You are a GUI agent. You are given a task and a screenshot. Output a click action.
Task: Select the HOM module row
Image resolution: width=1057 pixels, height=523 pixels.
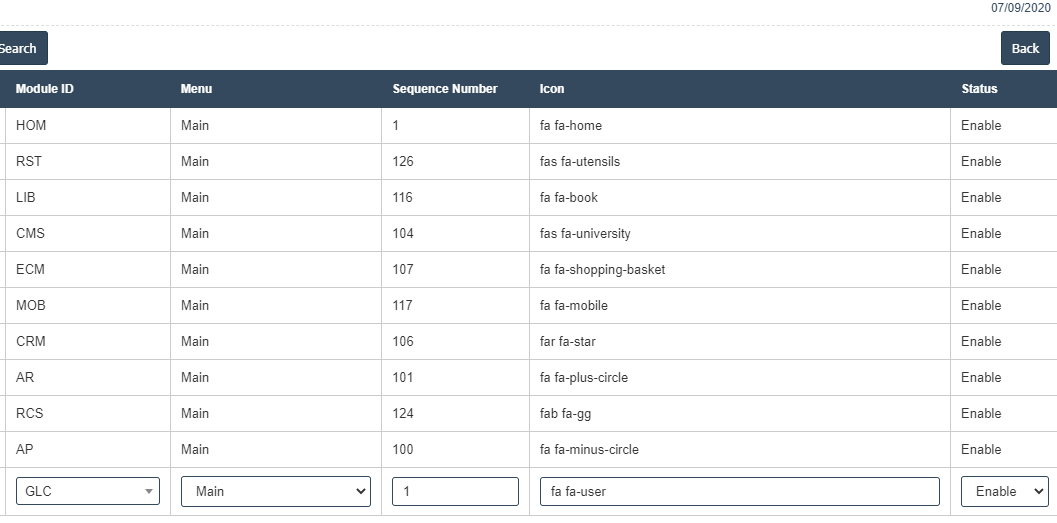[x=31, y=125]
